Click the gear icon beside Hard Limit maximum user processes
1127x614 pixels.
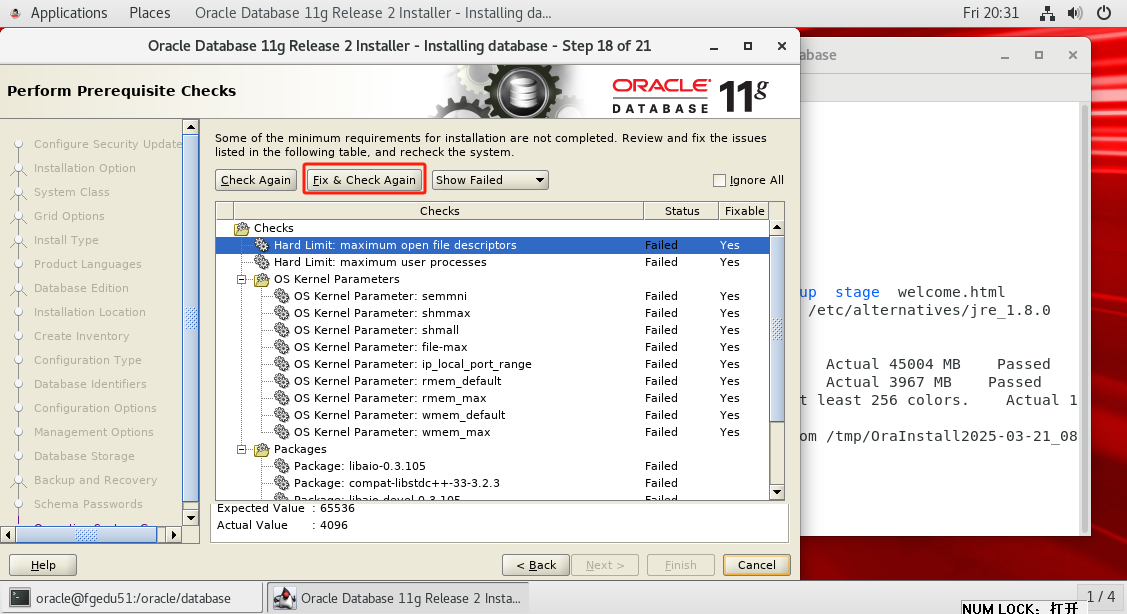click(x=262, y=262)
